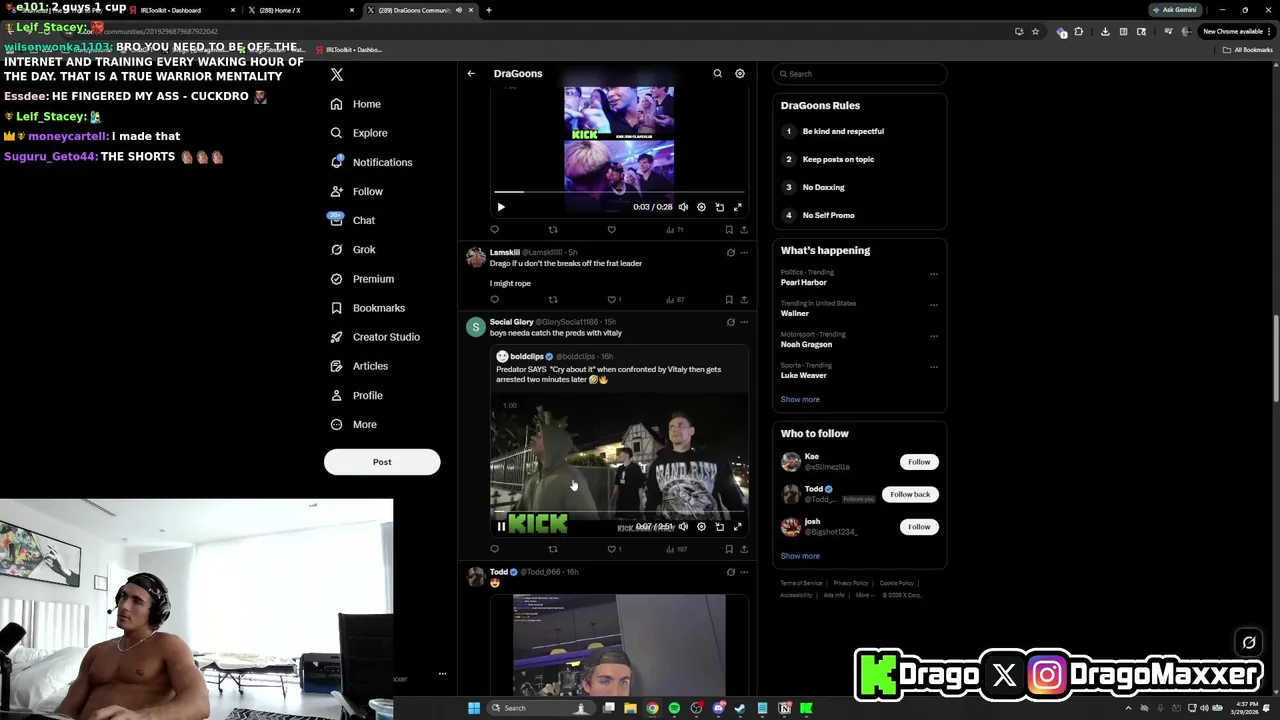Click in the right-side Search field
The image size is (1280, 720).
pyautogui.click(x=859, y=74)
